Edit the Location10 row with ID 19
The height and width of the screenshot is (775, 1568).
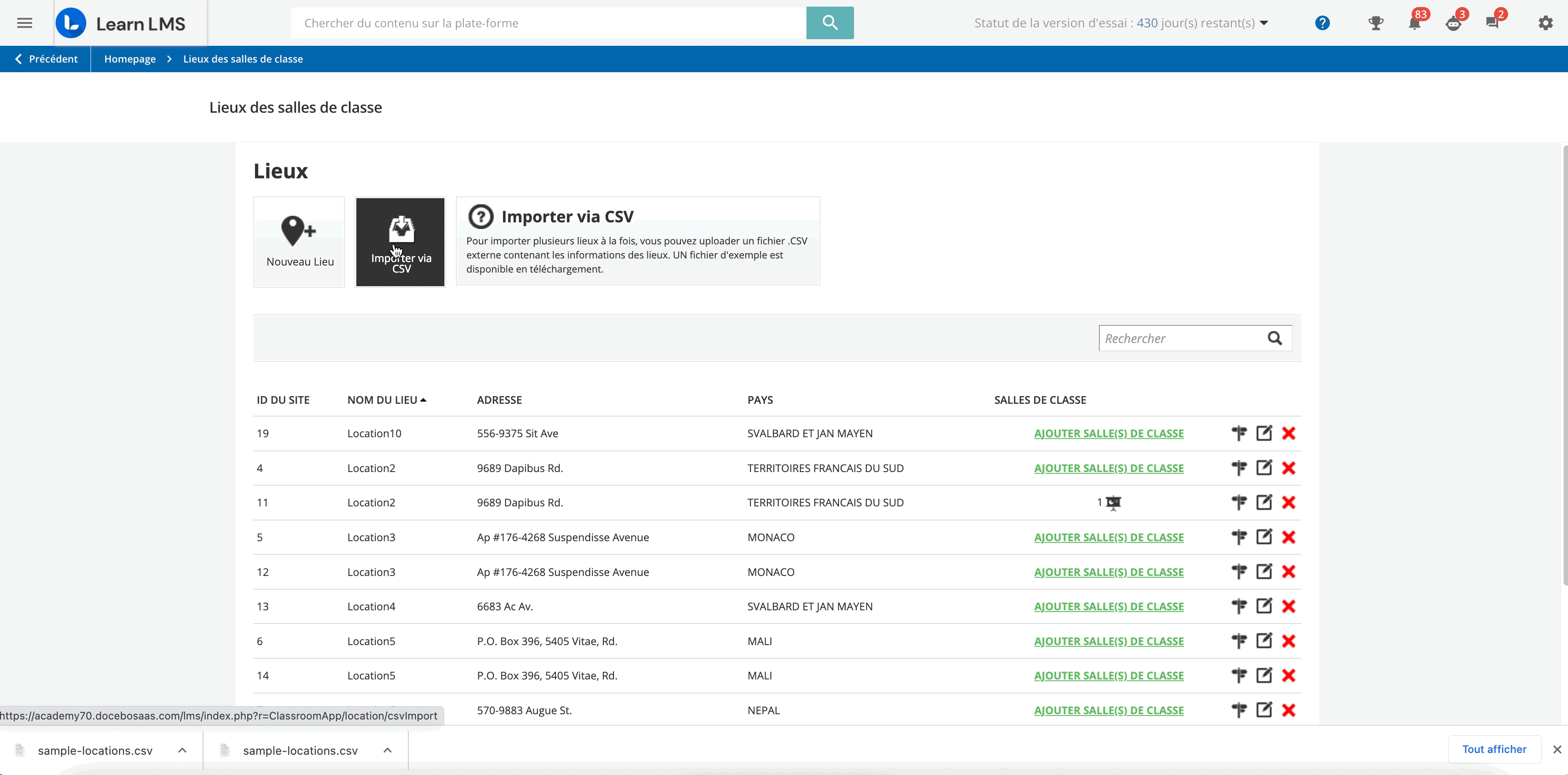1264,433
